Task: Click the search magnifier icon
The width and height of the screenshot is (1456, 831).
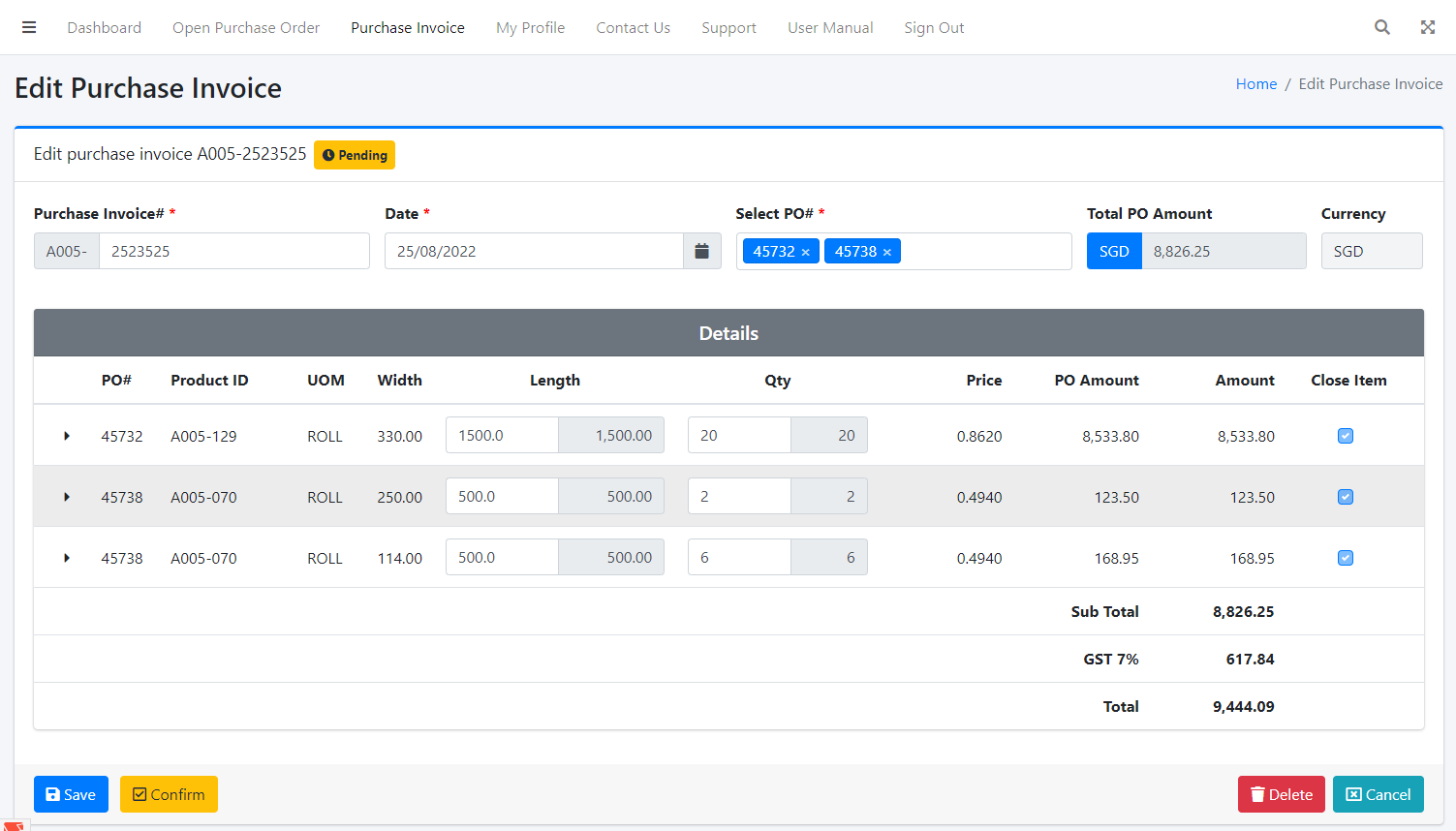Action: pyautogui.click(x=1382, y=27)
